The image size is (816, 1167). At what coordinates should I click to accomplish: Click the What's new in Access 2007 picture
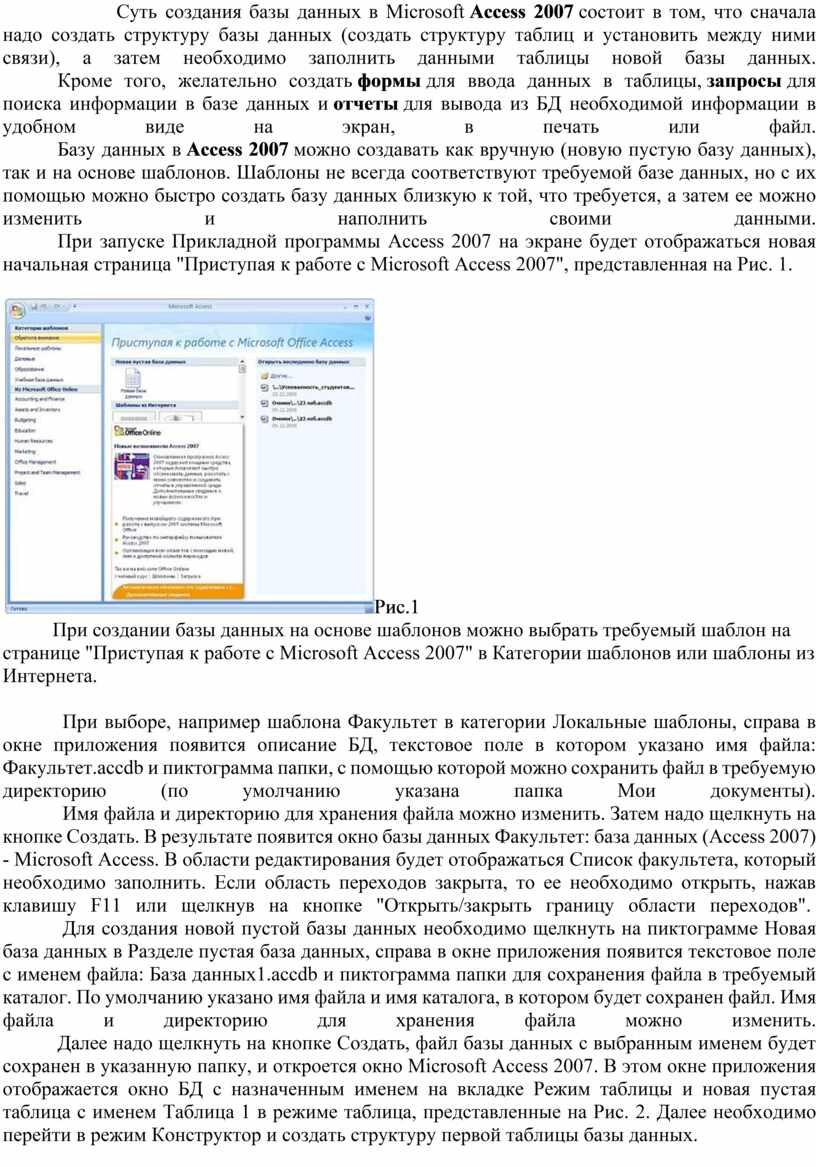(x=131, y=466)
